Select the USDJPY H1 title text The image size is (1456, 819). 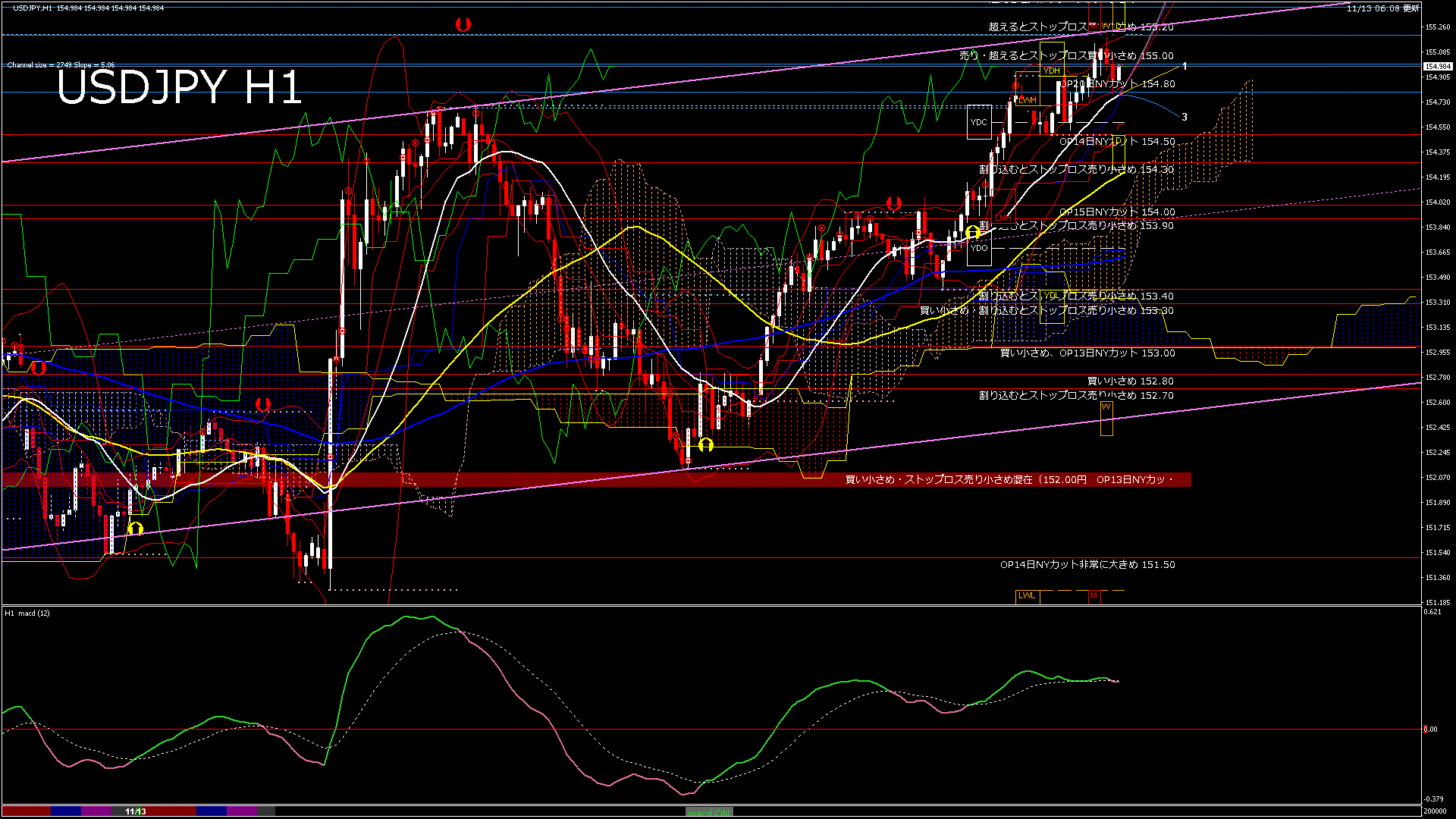180,87
